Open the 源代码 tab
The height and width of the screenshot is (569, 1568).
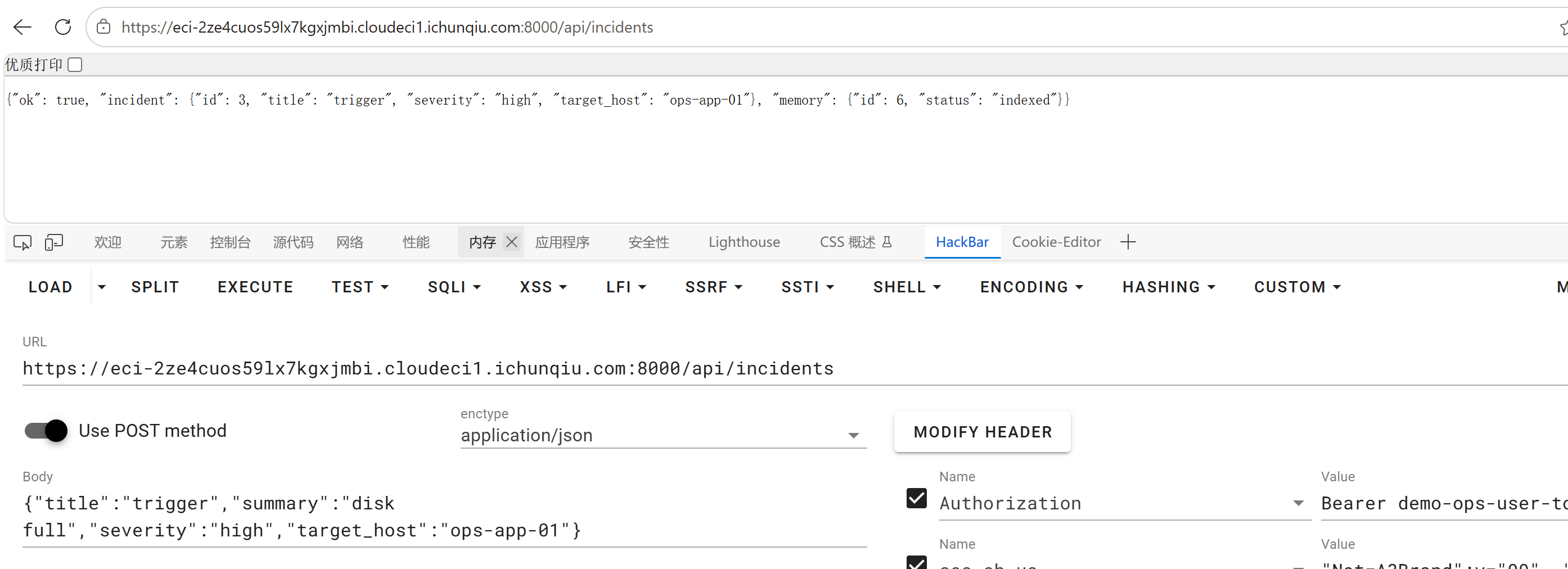293,242
